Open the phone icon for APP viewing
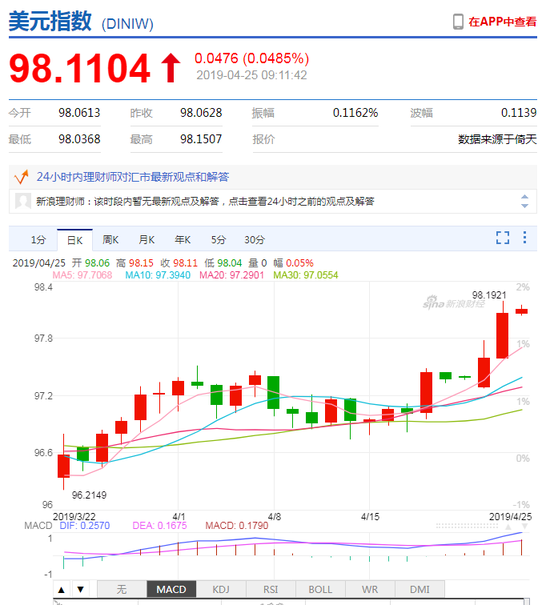This screenshot has width=550, height=605. (458, 22)
